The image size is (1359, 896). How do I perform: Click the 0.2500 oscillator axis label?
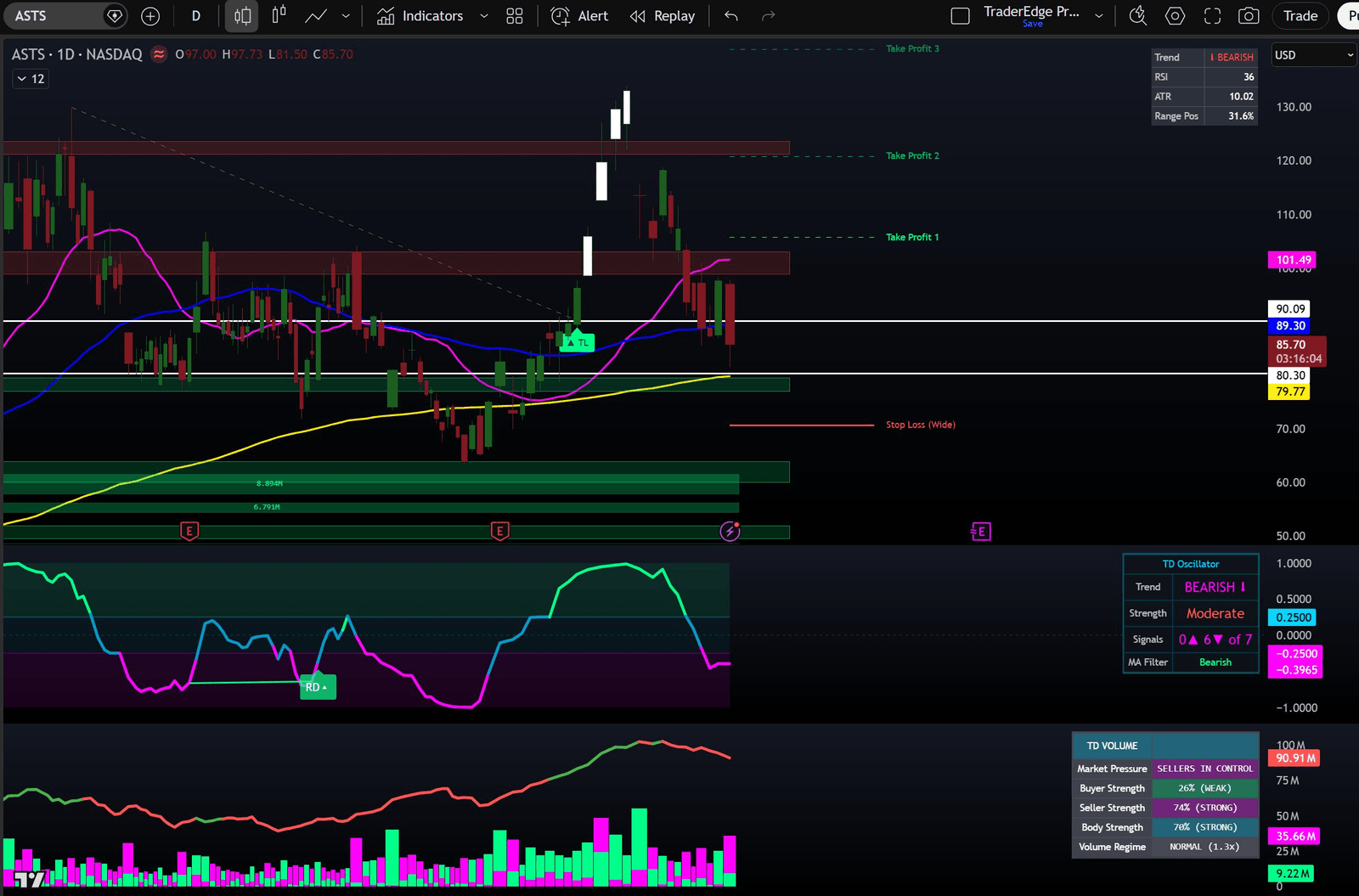[1293, 617]
